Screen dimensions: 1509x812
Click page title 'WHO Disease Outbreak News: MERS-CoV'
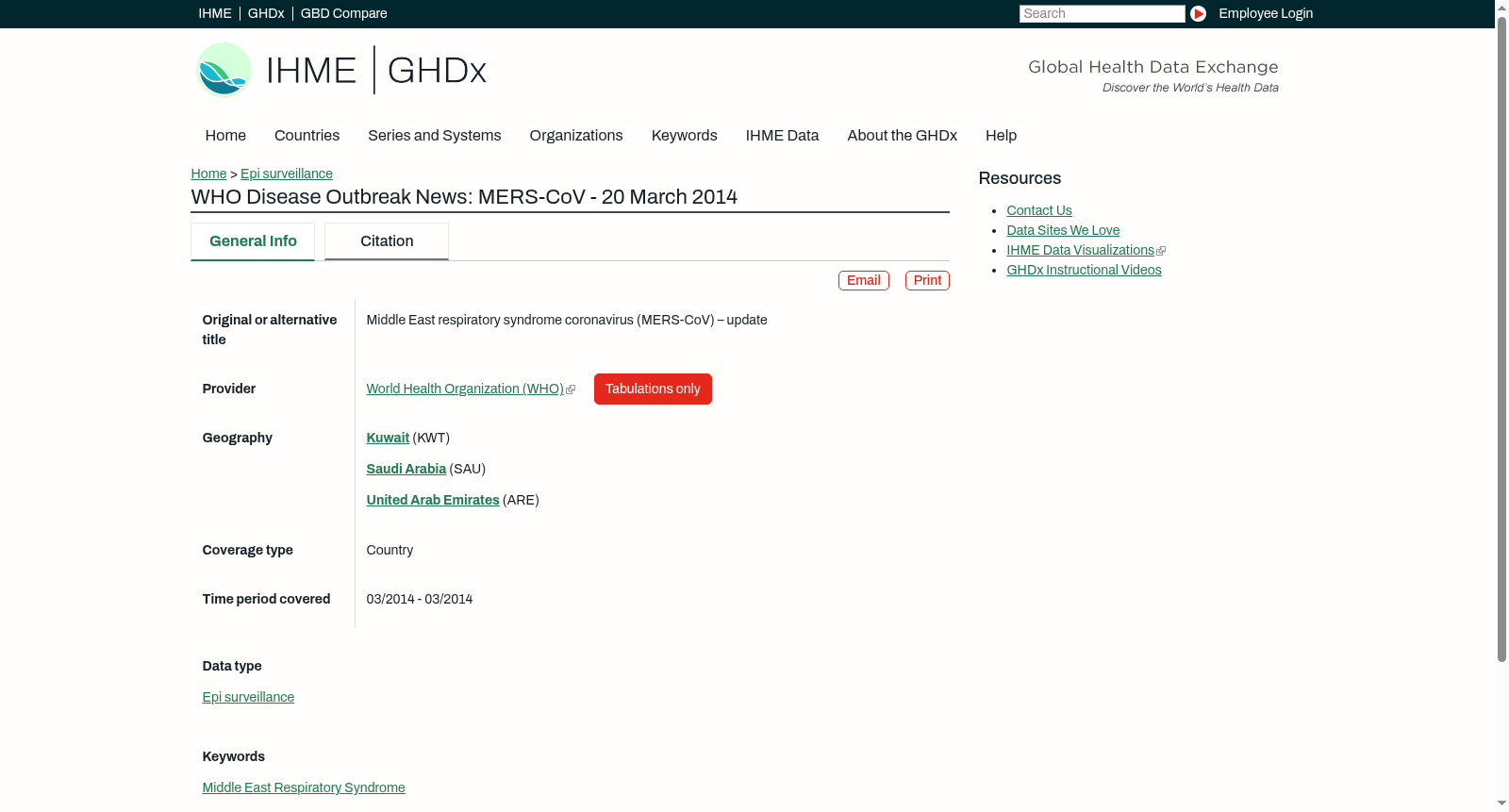[x=464, y=196]
